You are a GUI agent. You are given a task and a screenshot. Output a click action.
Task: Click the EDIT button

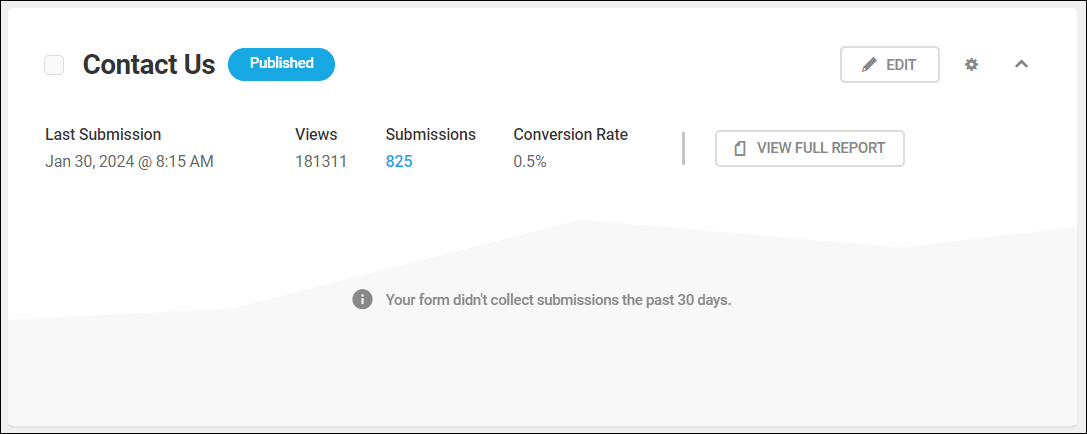(890, 65)
